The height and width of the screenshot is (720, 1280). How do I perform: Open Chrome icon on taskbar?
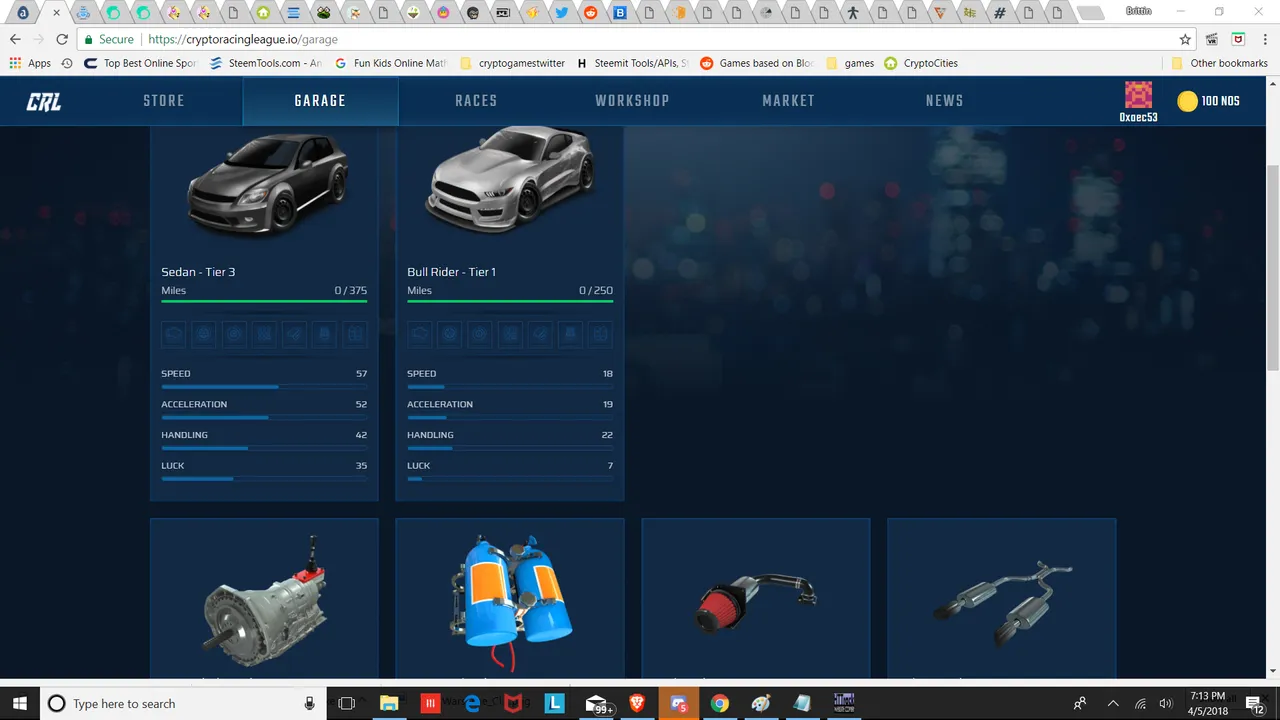(719, 704)
